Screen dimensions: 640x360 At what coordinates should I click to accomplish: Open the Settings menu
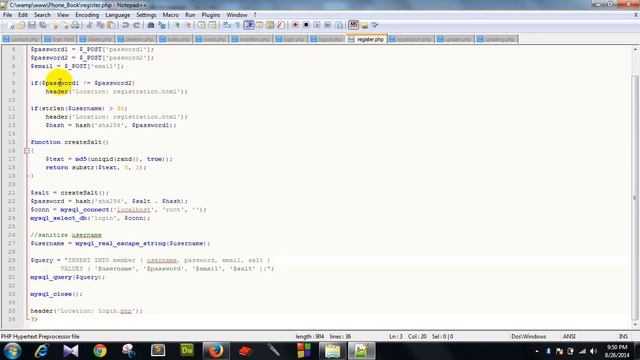click(x=146, y=15)
